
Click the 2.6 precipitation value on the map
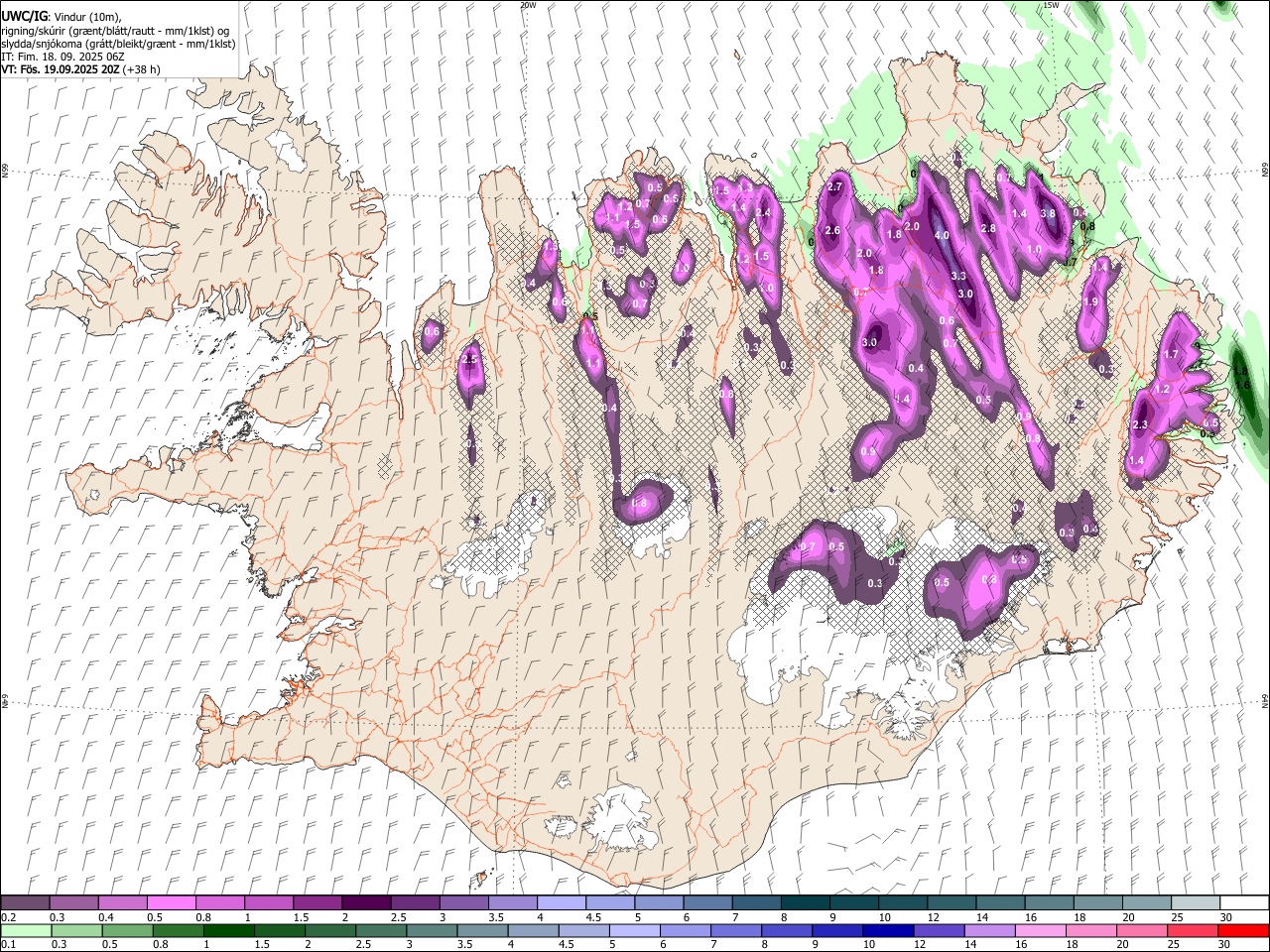point(832,230)
